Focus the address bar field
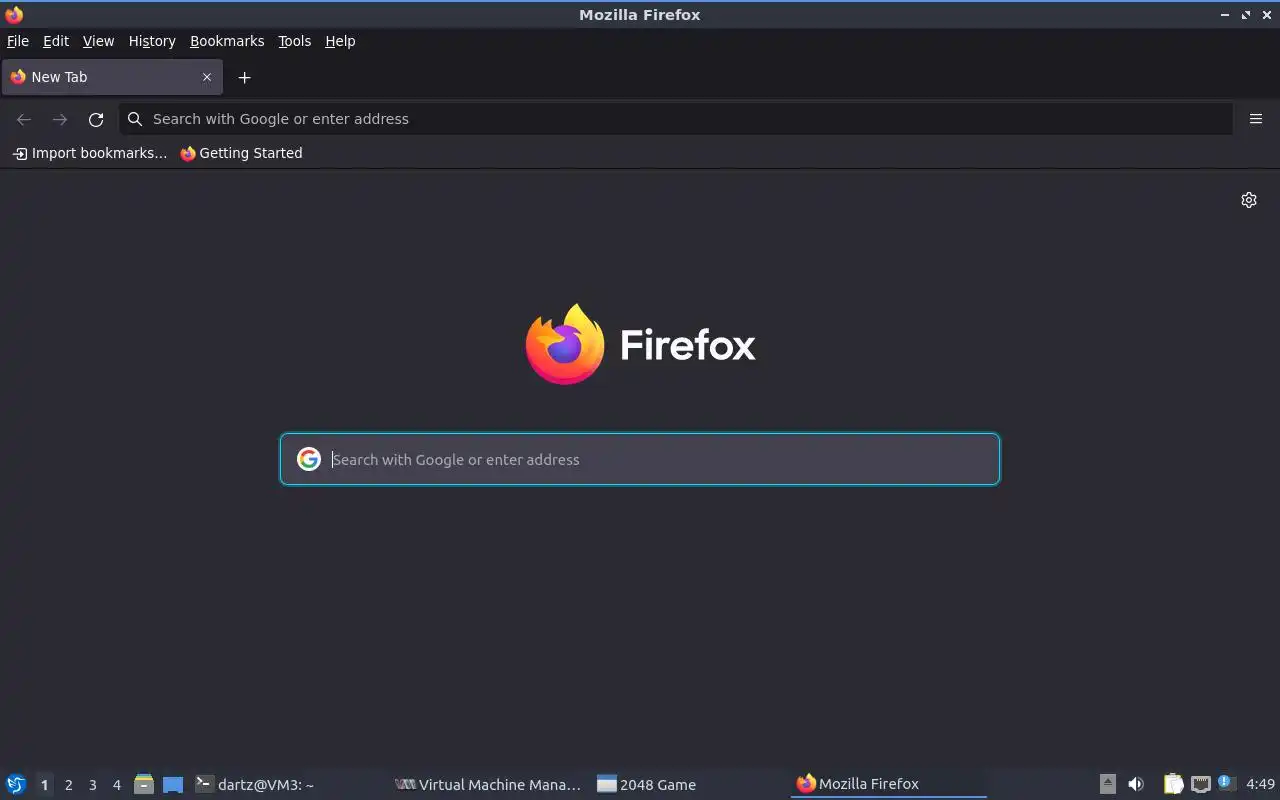The height and width of the screenshot is (800, 1280). (x=676, y=119)
